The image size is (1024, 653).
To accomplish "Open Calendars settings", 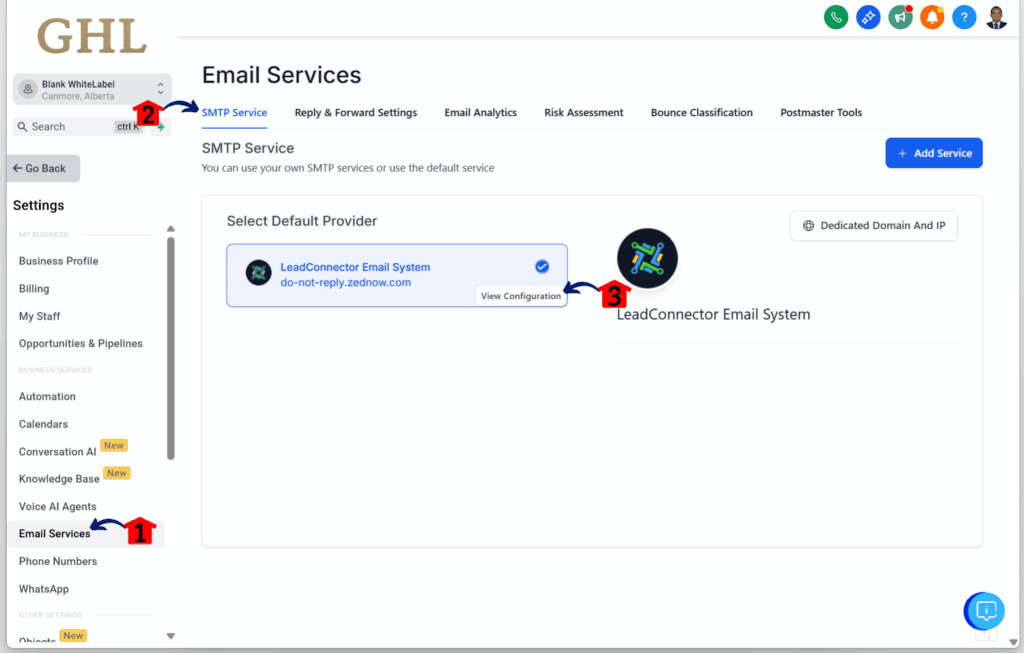I will pos(43,424).
